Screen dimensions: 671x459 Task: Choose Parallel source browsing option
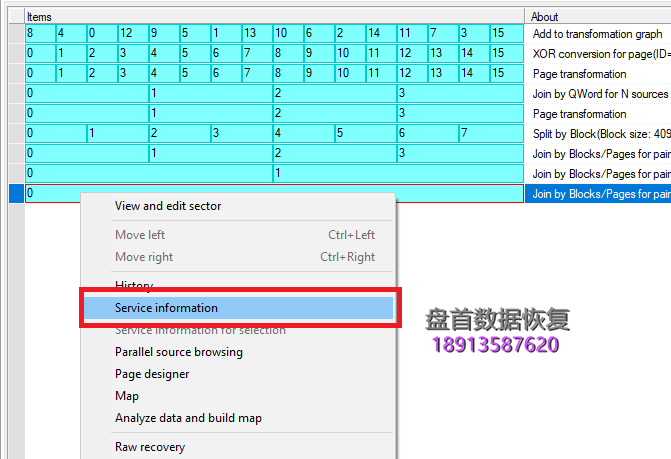(178, 352)
